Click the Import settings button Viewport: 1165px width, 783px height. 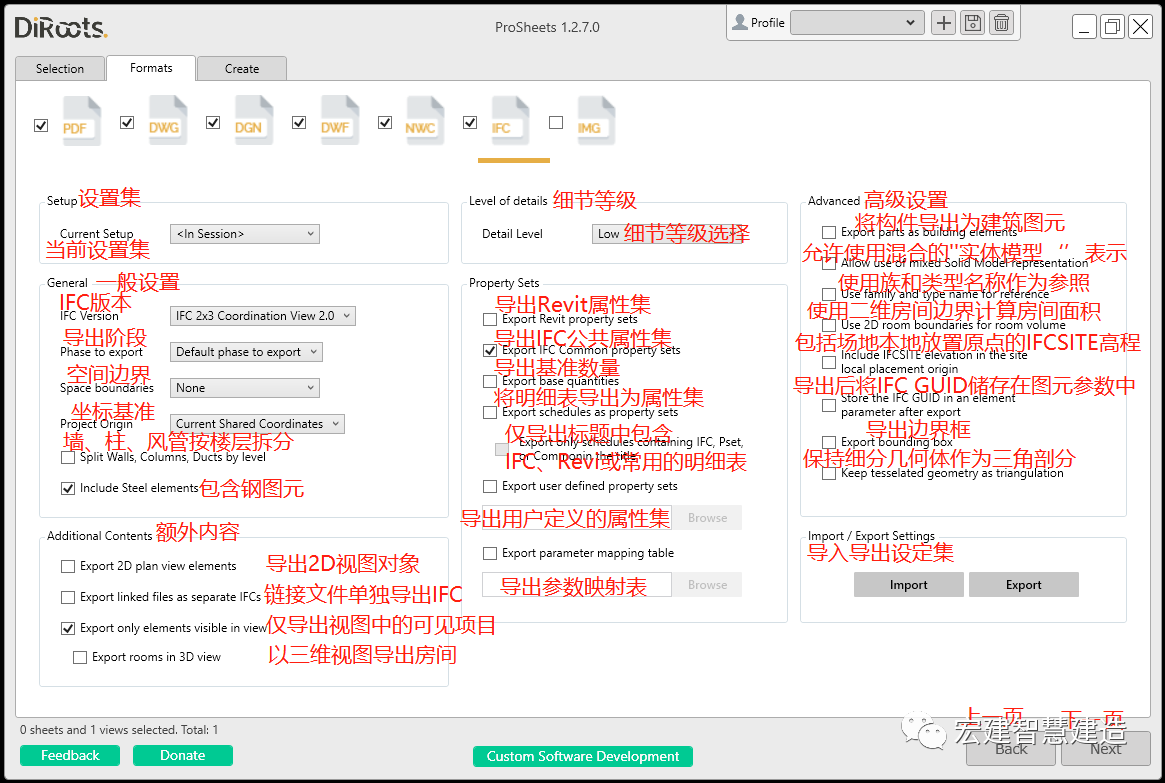[909, 585]
